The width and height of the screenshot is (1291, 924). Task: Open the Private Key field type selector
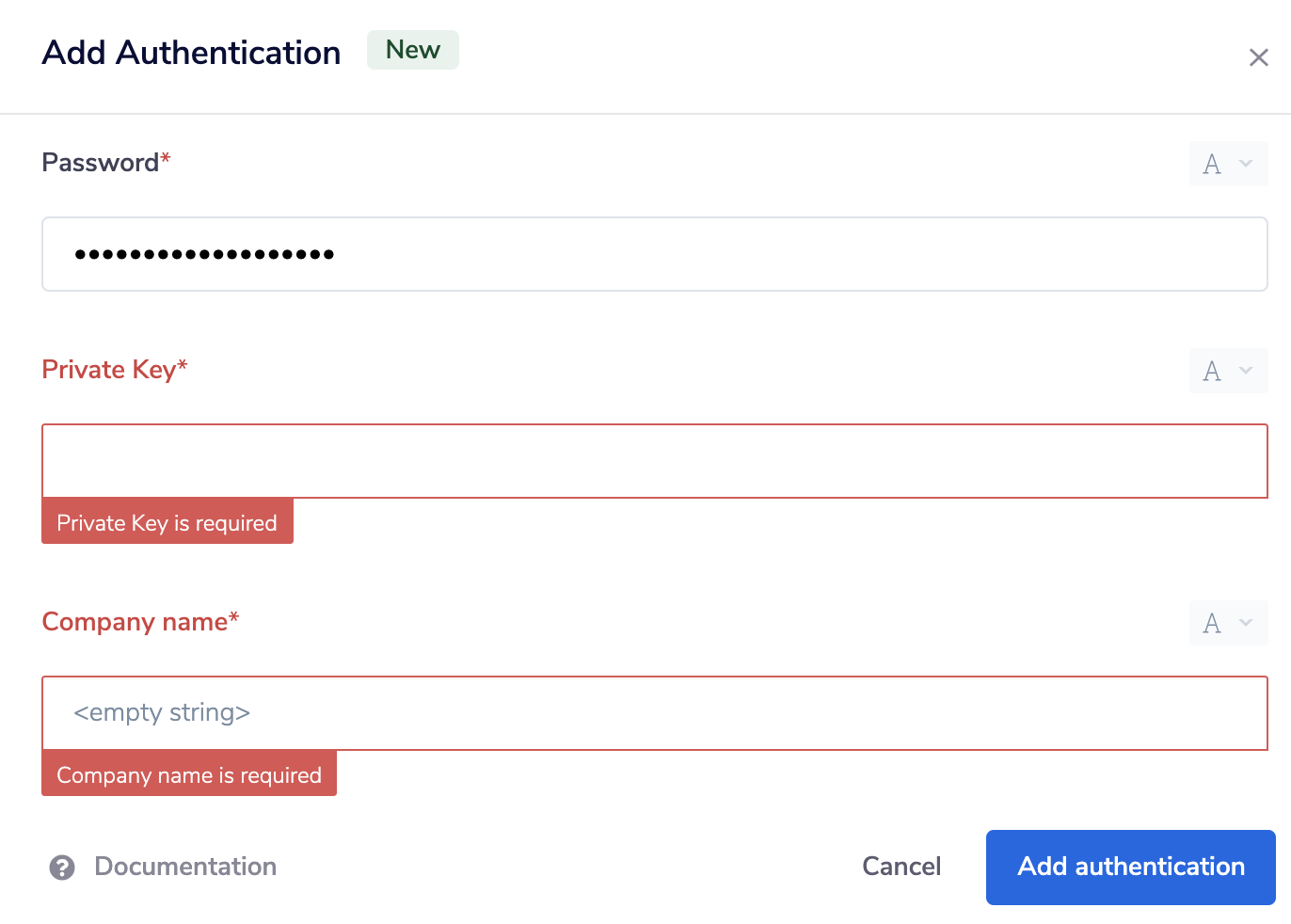tap(1228, 371)
